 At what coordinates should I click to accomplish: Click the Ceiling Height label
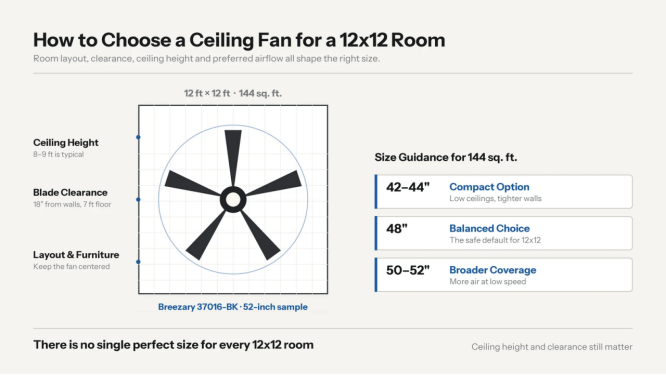click(66, 143)
